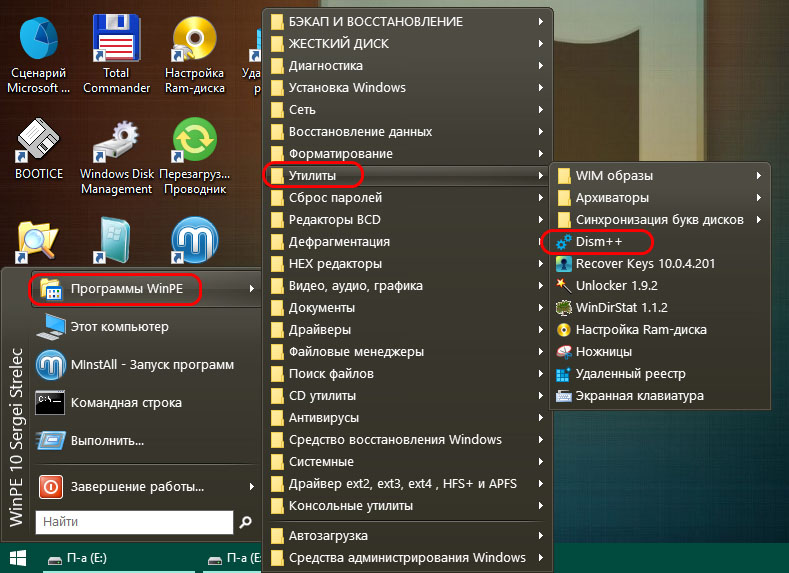
Task: Open the Выполнить... run dialog
Action: pos(146,441)
